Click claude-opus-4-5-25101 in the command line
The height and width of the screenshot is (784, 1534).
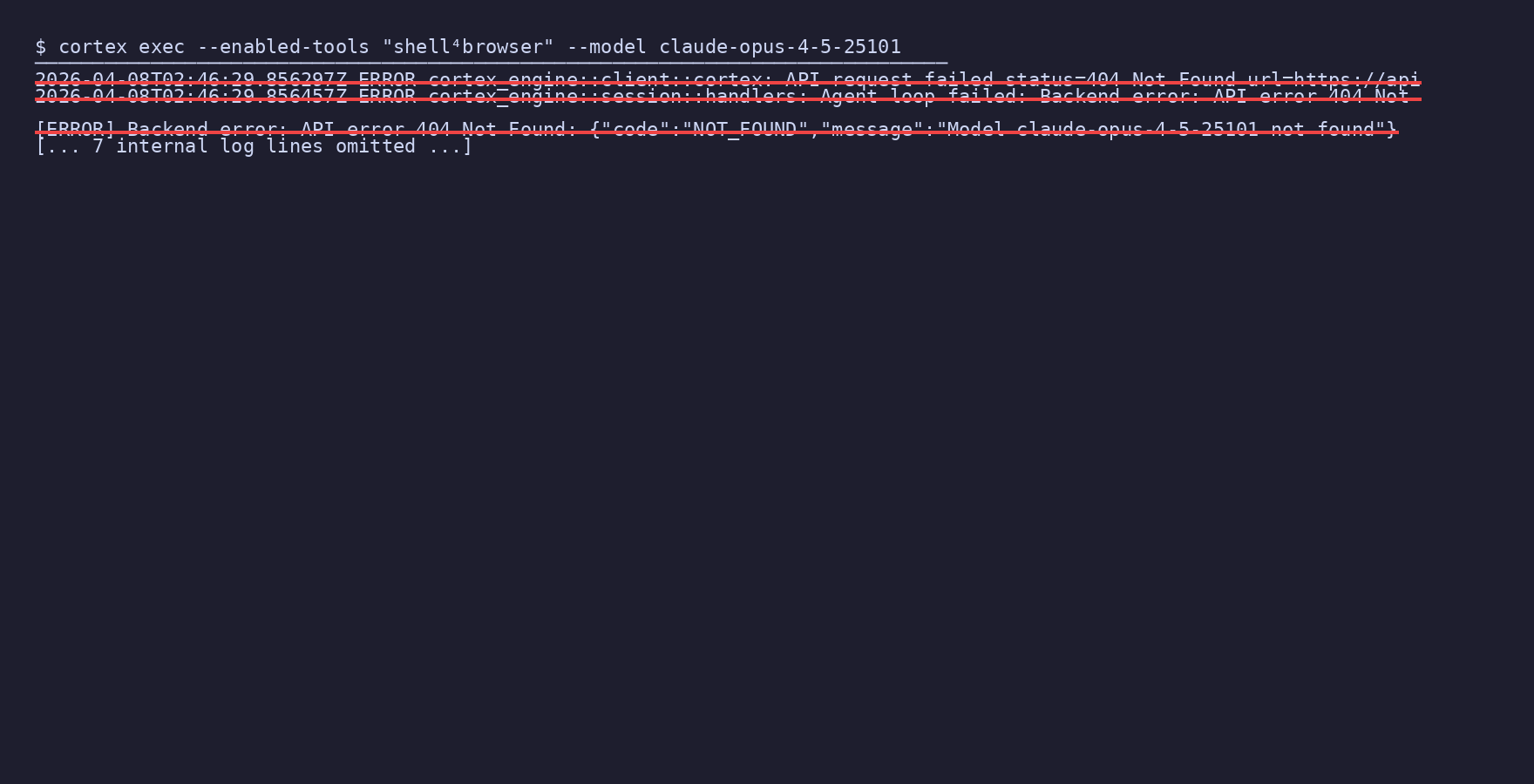tap(780, 47)
